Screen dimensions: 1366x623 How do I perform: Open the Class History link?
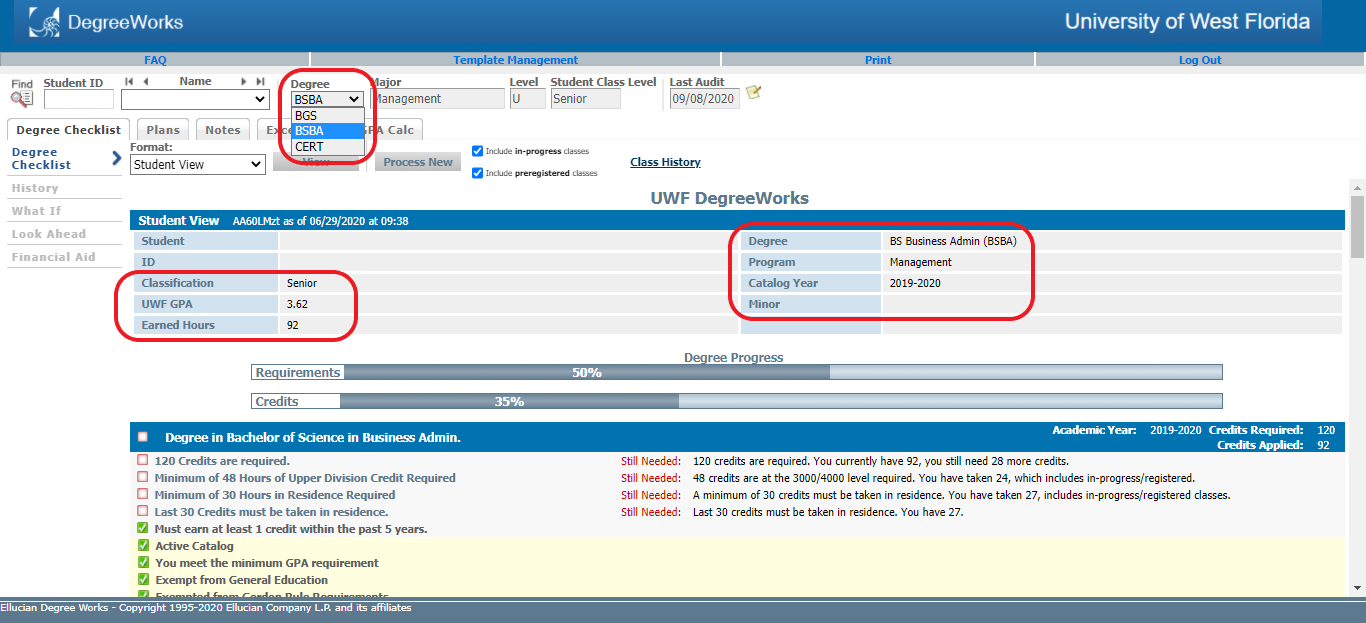(665, 162)
